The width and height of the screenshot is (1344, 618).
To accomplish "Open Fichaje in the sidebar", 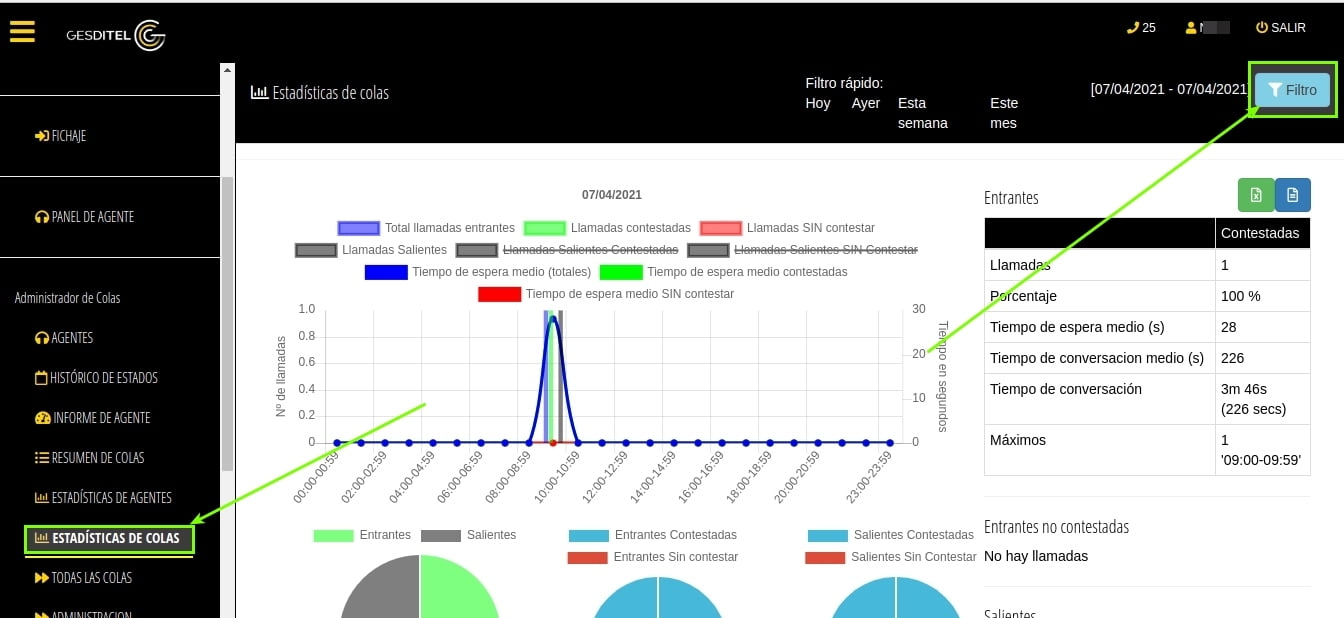I will tap(60, 136).
